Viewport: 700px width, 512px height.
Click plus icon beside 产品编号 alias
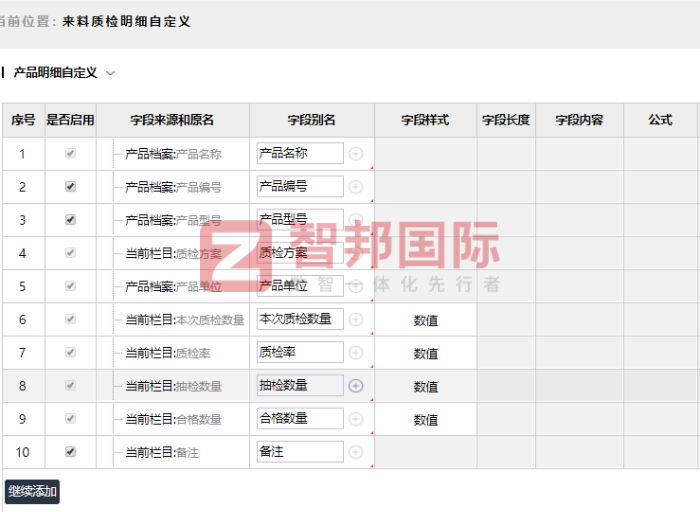pos(356,187)
